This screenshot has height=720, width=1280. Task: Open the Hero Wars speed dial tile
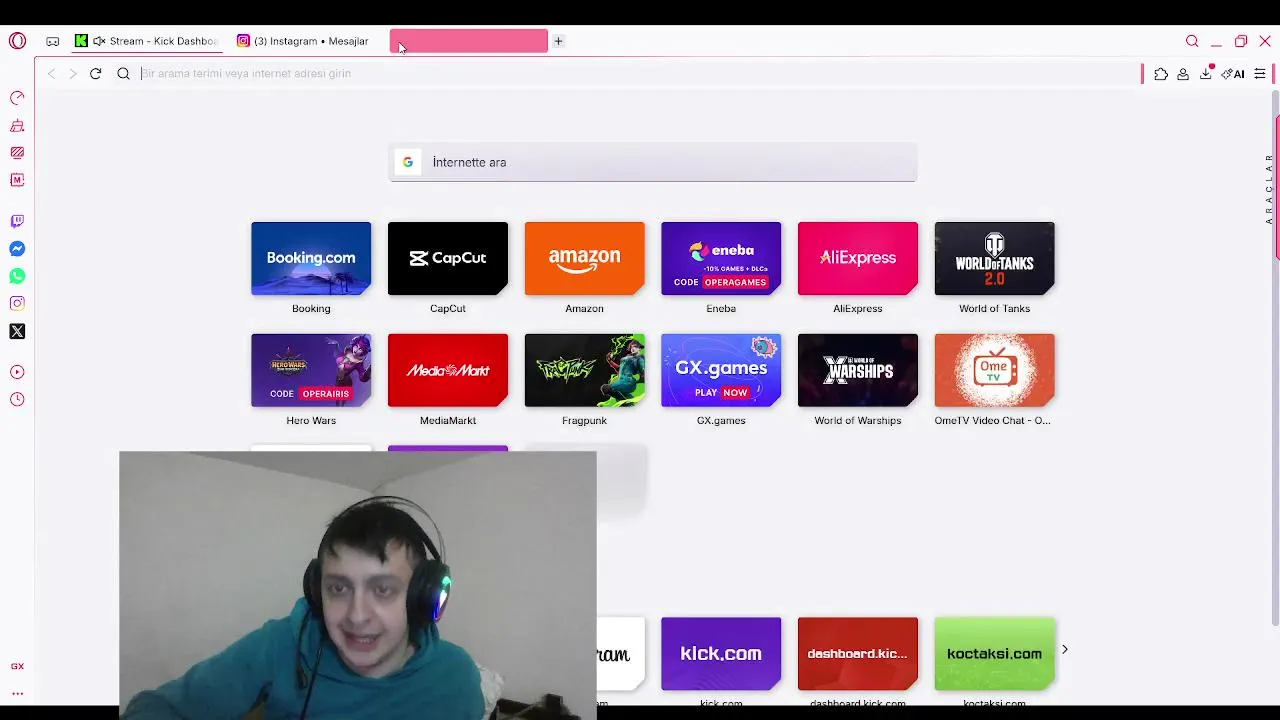pos(311,370)
